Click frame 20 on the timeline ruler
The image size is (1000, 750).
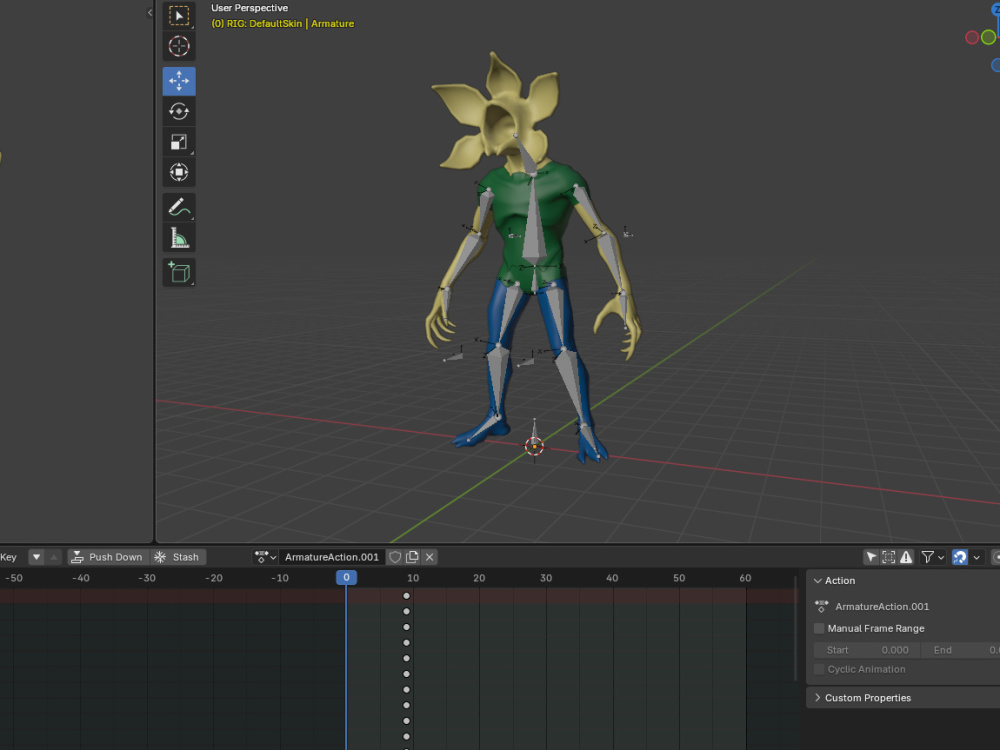coord(479,578)
